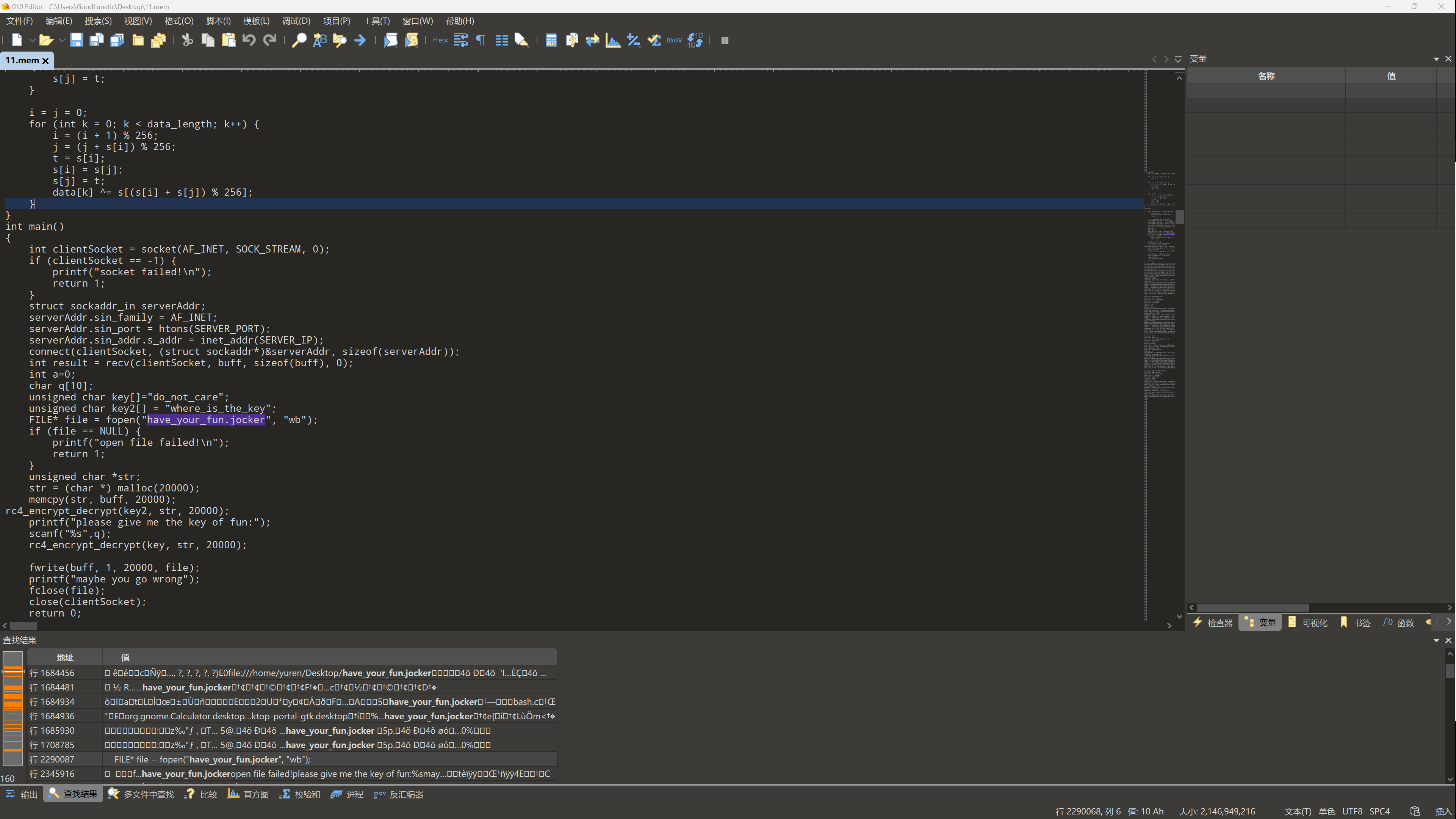This screenshot has height=819, width=1456.
Task: Open the open-files list dropdown above the editor
Action: (1178, 60)
